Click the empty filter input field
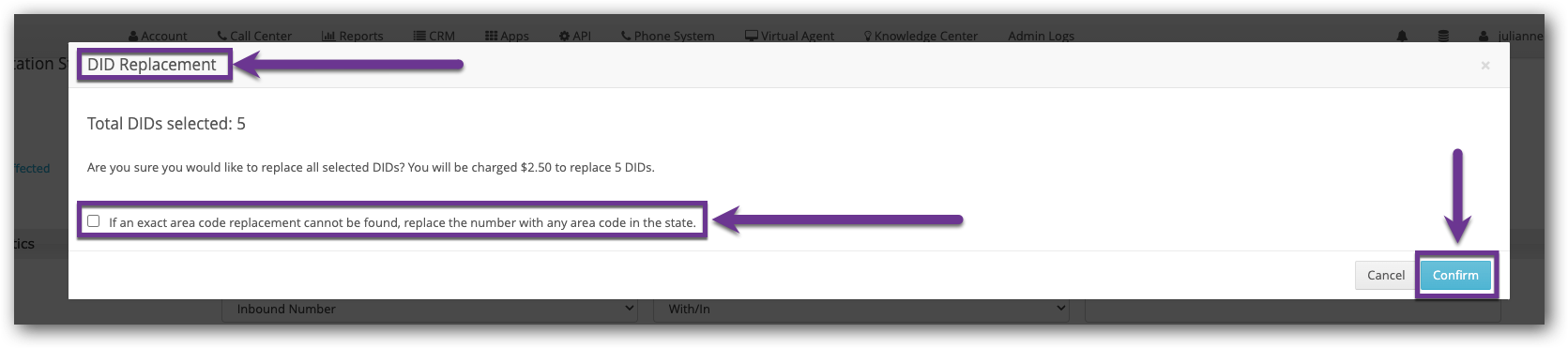The image size is (1568, 348). click(x=1292, y=310)
